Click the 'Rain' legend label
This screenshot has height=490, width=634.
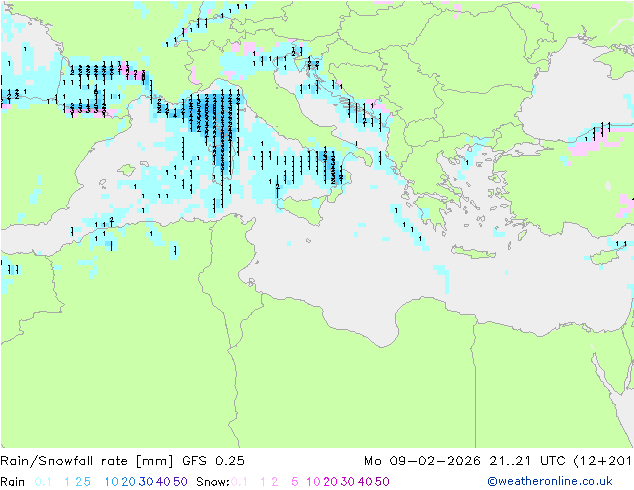coord(13,482)
